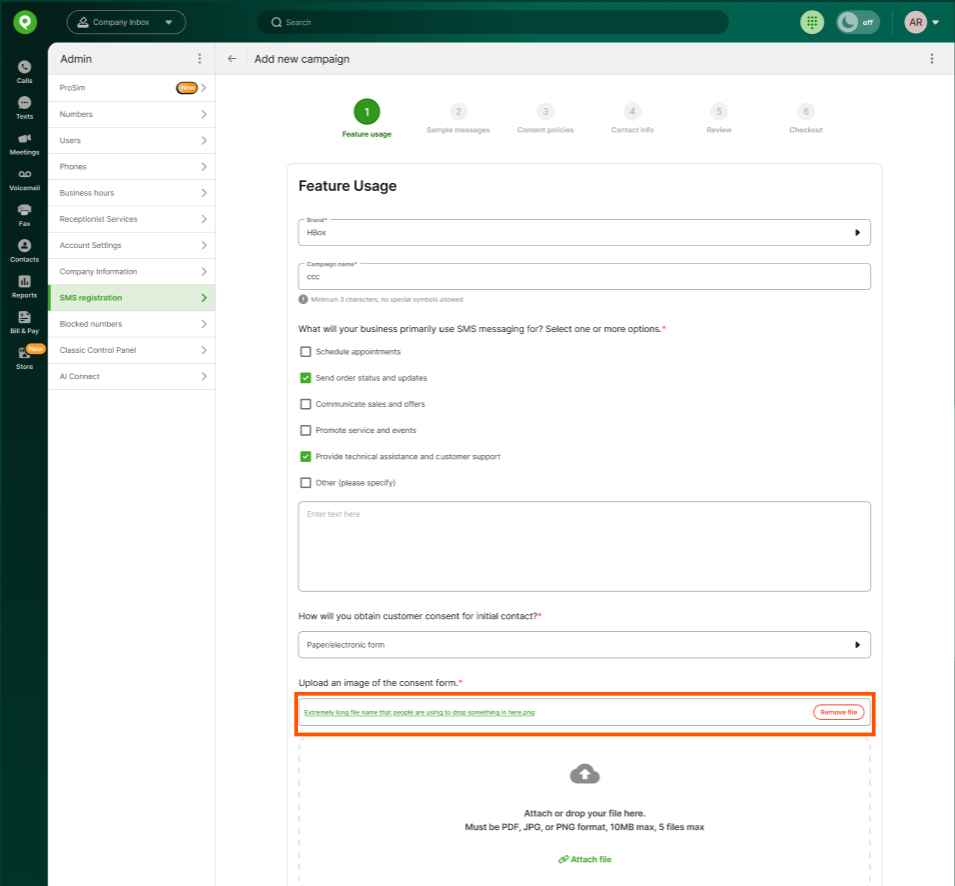The image size is (955, 886).
Task: Open the Fax section icon
Action: click(24, 215)
